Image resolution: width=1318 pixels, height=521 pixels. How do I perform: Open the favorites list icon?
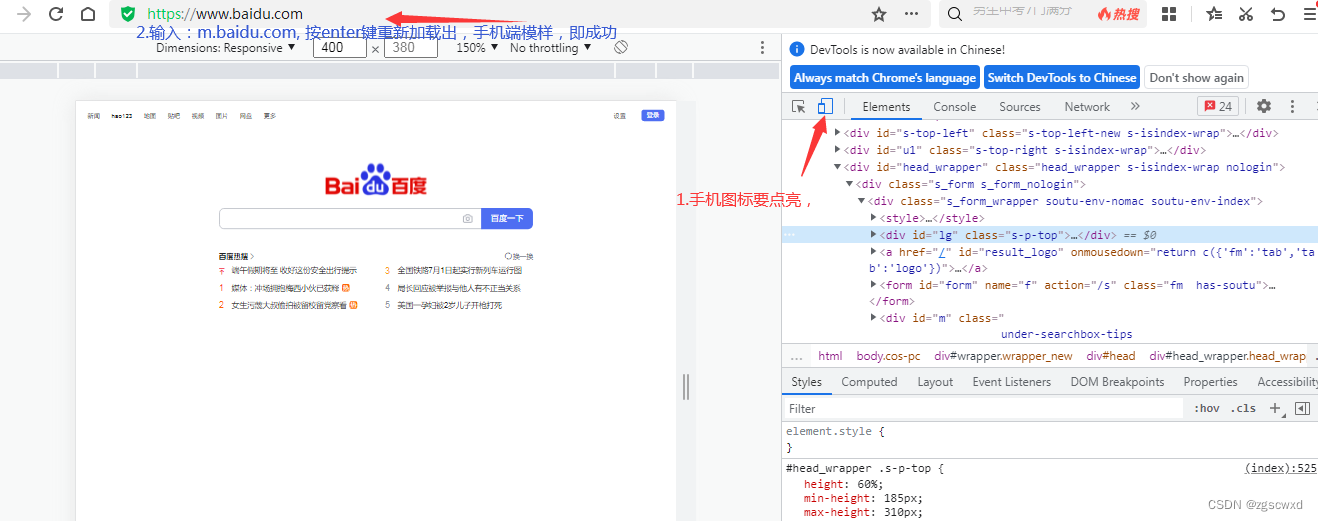[x=1213, y=14]
